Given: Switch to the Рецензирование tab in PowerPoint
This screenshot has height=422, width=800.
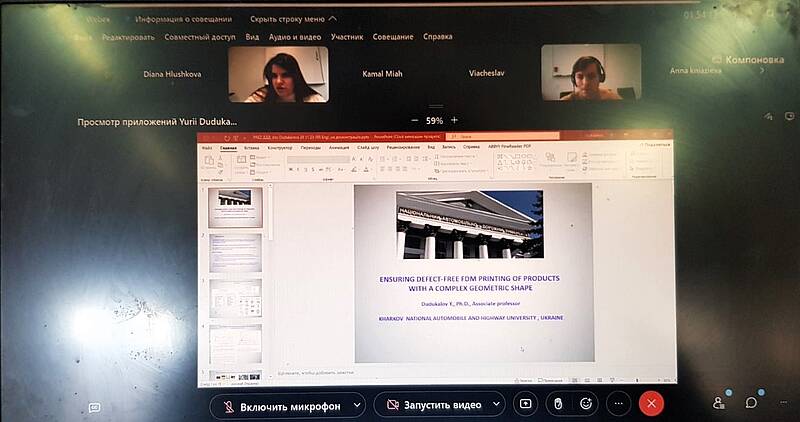Looking at the screenshot, I should coord(403,147).
